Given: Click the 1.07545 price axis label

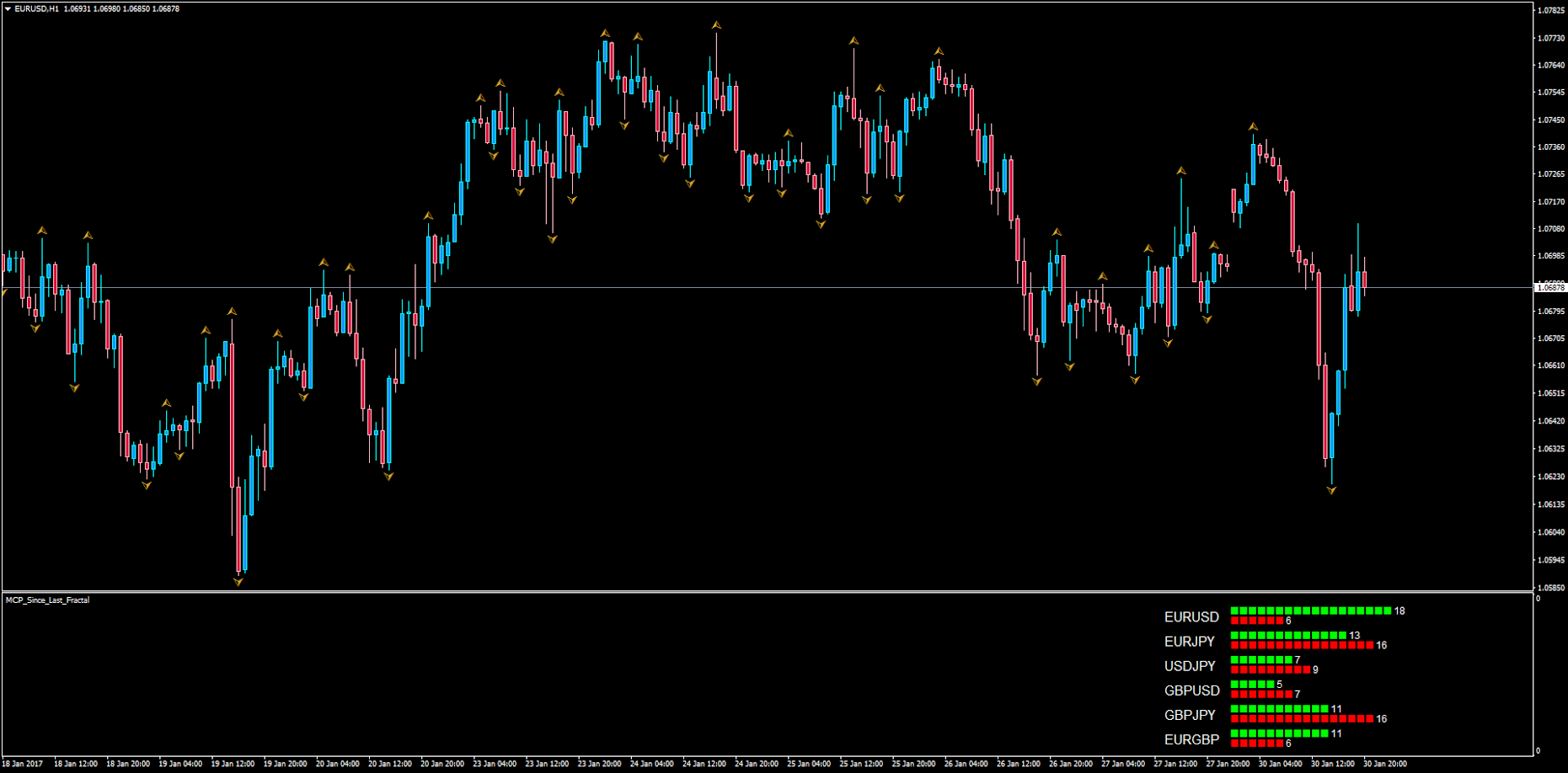Looking at the screenshot, I should click(x=1551, y=93).
